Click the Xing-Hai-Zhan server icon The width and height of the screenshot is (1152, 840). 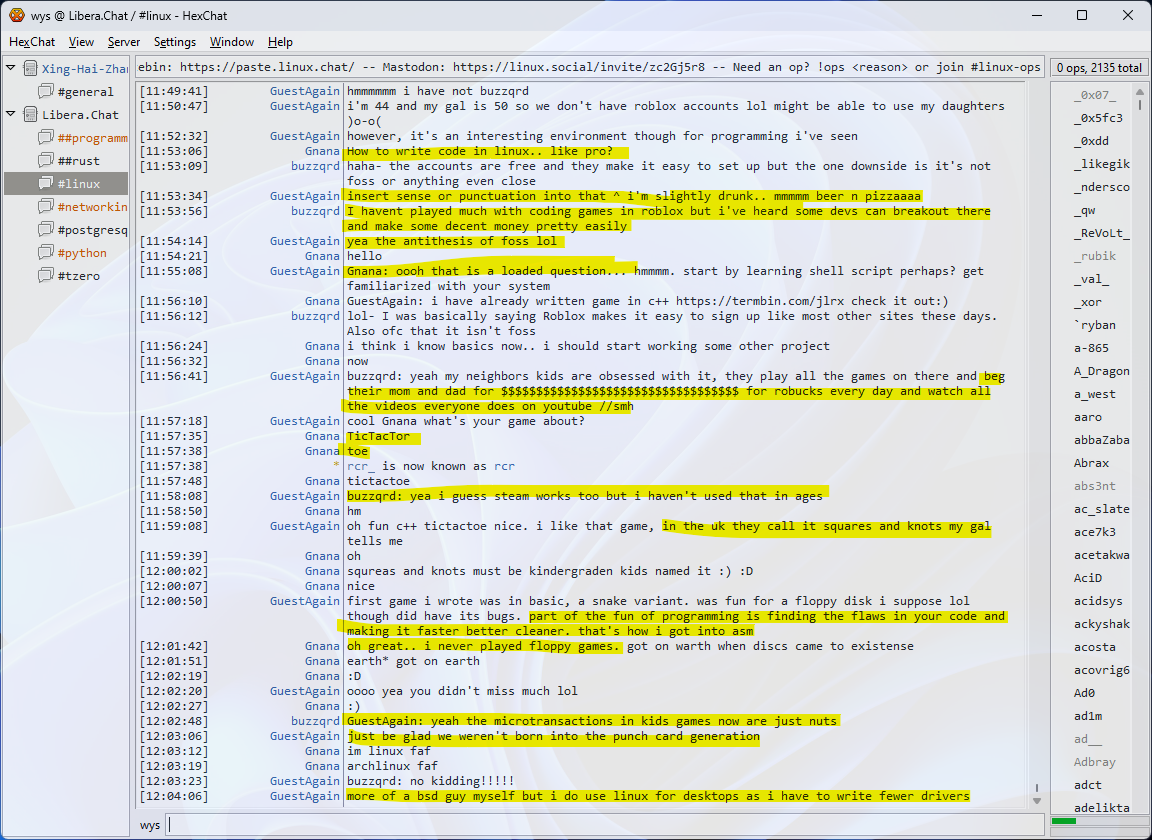[x=30, y=69]
